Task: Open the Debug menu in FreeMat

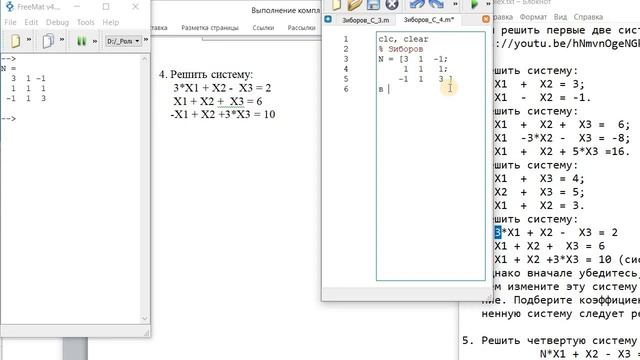Action: 57,22
